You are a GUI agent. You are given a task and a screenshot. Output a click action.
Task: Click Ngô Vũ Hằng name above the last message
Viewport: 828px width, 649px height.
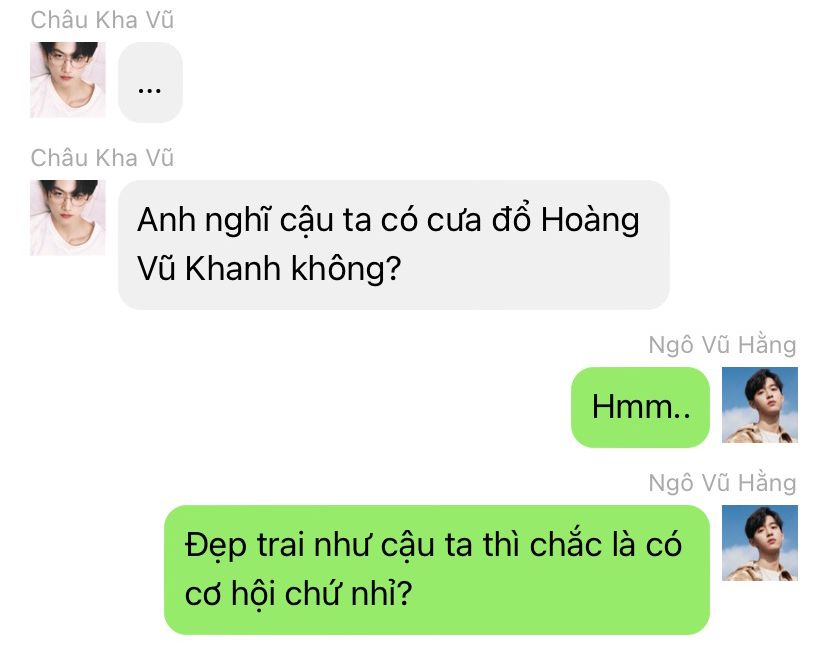(x=722, y=483)
